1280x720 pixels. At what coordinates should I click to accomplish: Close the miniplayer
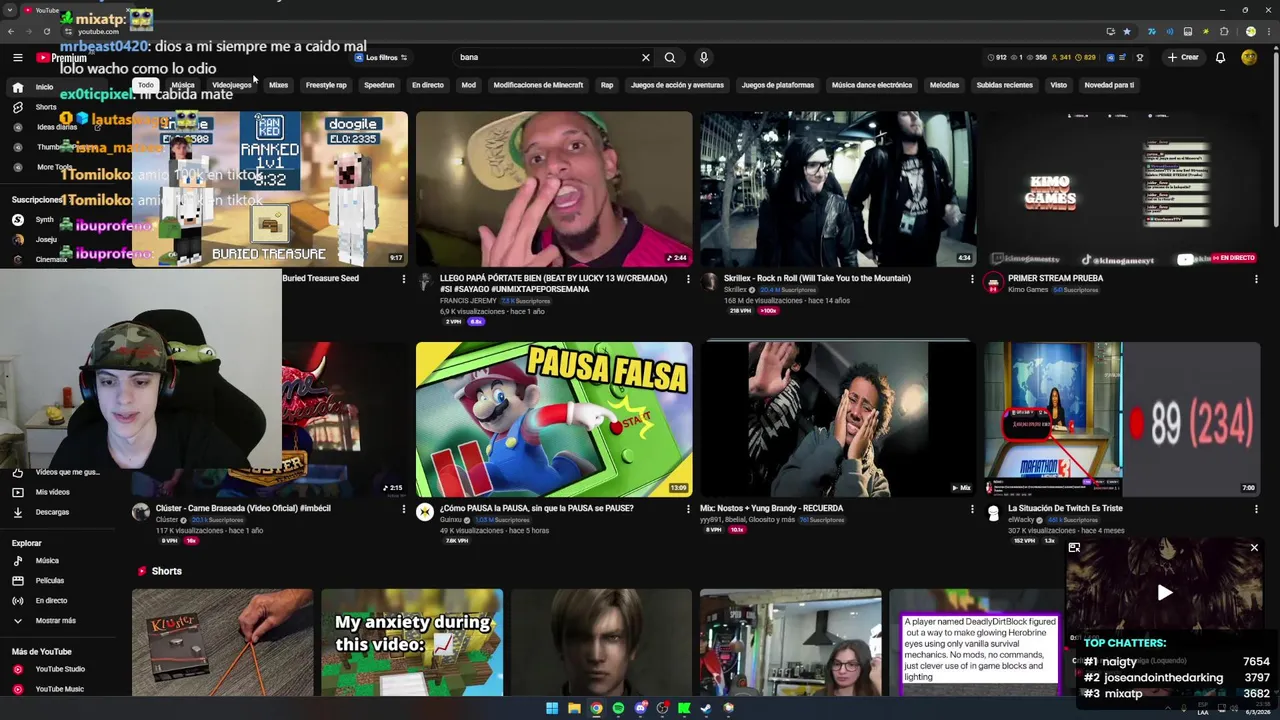[1254, 547]
